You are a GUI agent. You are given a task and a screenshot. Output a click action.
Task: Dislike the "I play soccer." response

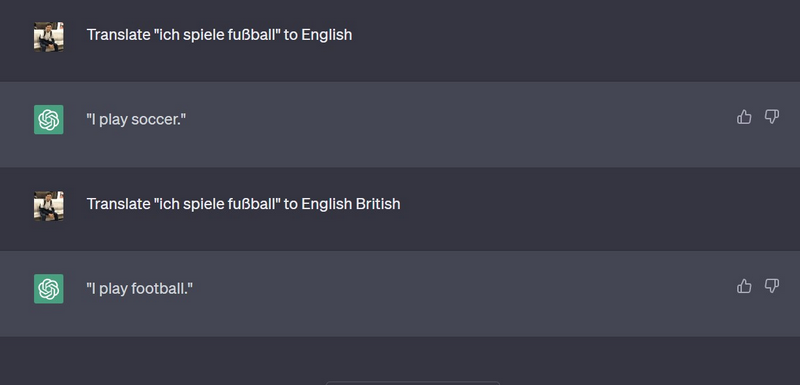tap(771, 117)
